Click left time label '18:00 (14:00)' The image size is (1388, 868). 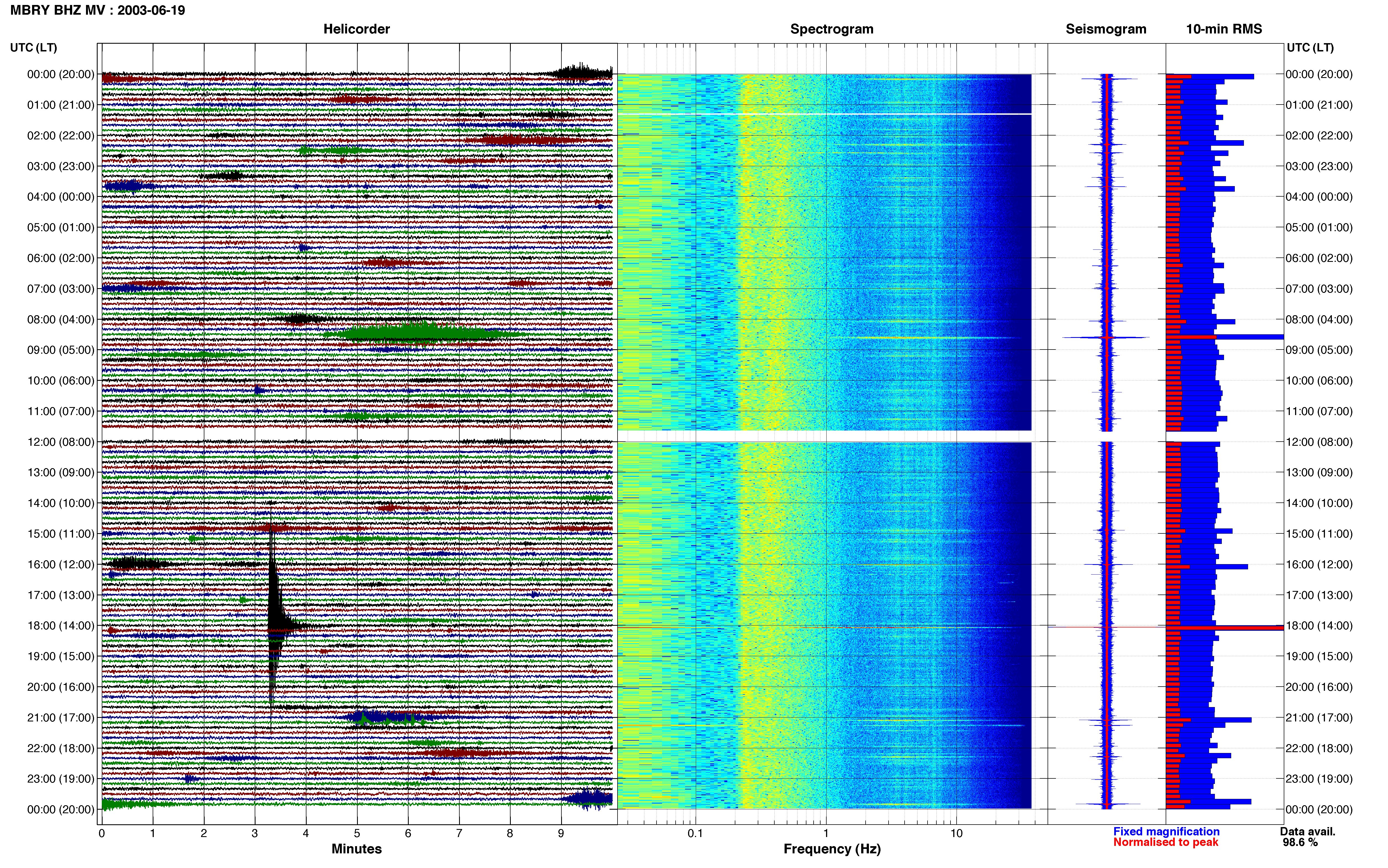[x=61, y=626]
